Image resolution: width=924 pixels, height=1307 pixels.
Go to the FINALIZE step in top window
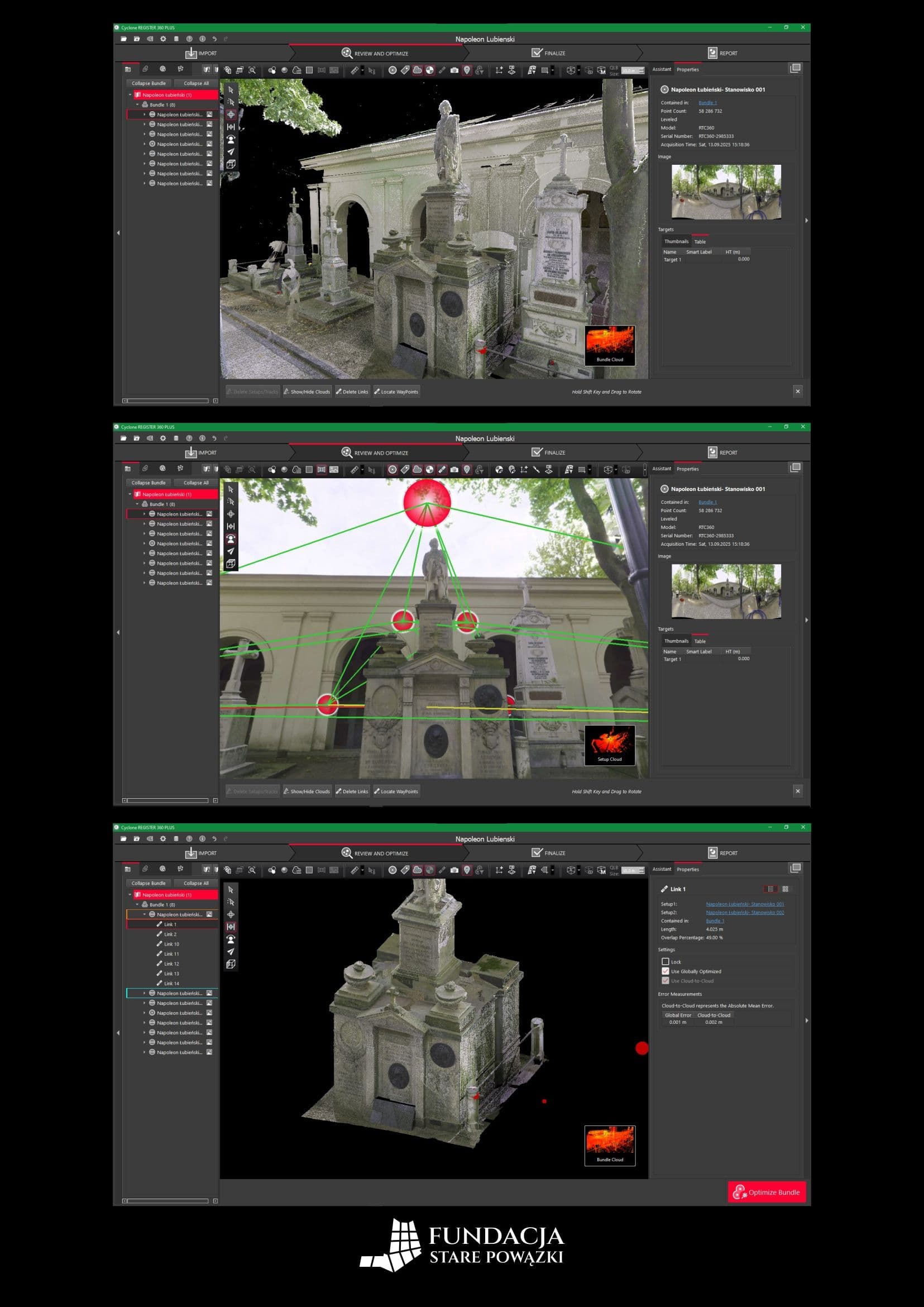click(x=548, y=53)
